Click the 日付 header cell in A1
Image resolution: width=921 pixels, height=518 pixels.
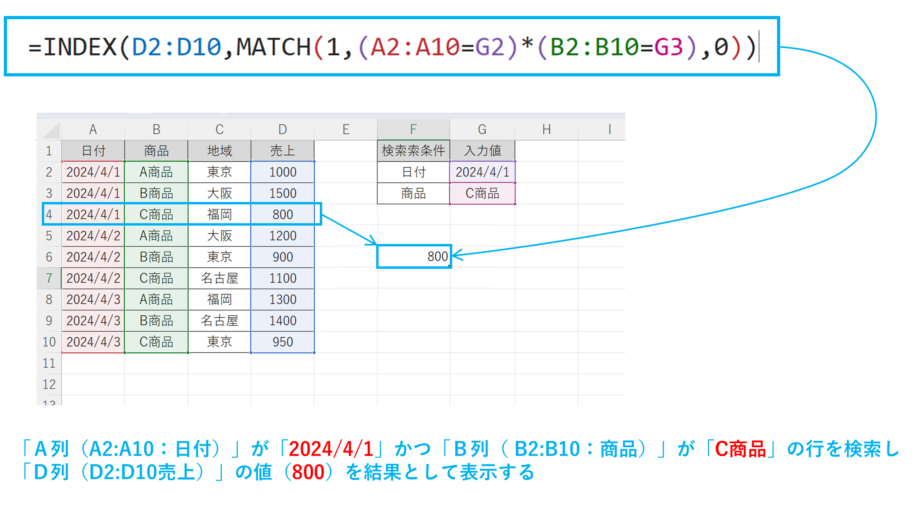pos(93,151)
